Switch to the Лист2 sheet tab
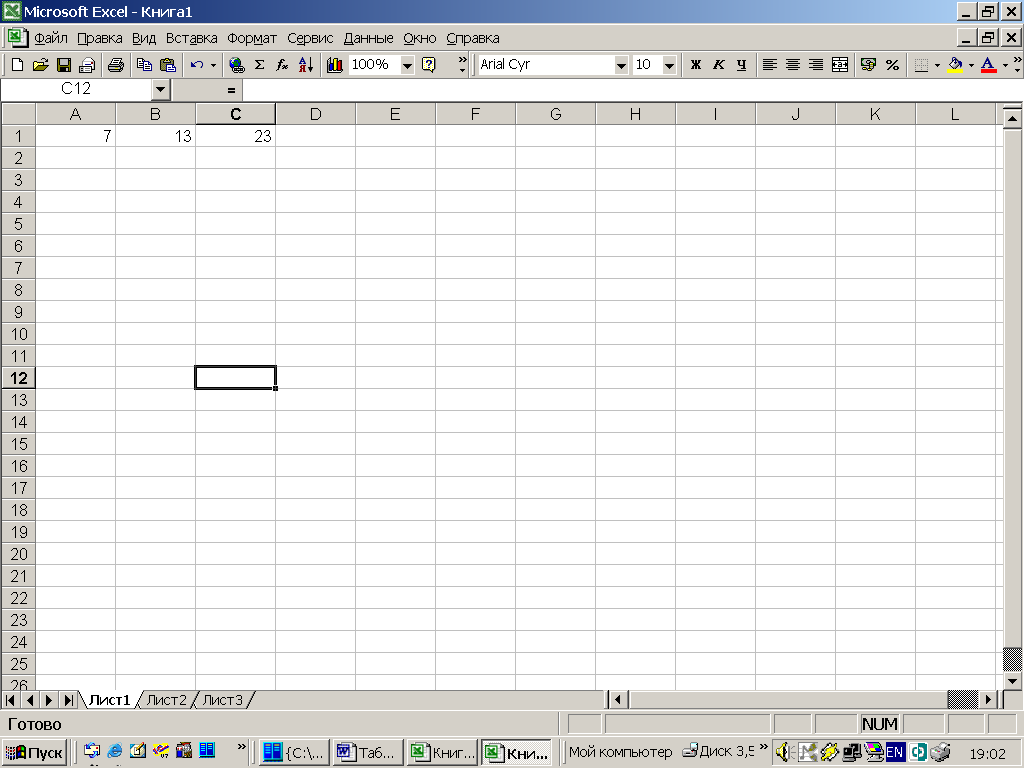1024x768 pixels. point(167,700)
